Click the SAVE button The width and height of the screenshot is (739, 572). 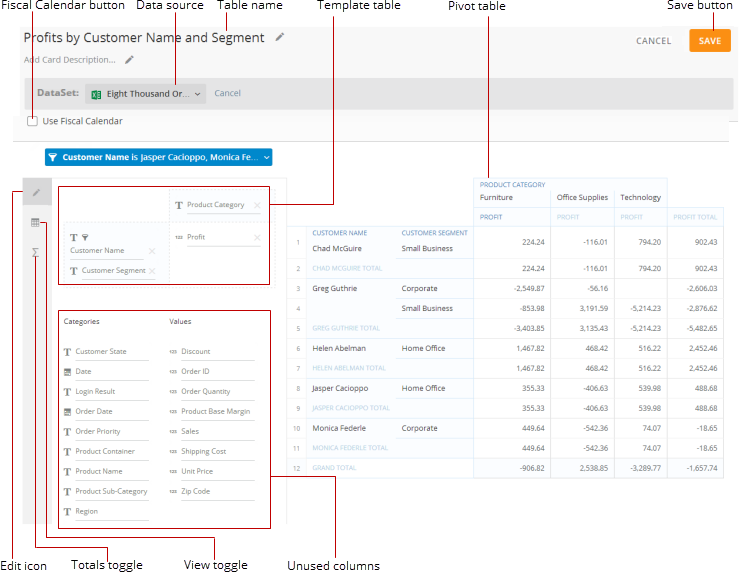coord(710,41)
